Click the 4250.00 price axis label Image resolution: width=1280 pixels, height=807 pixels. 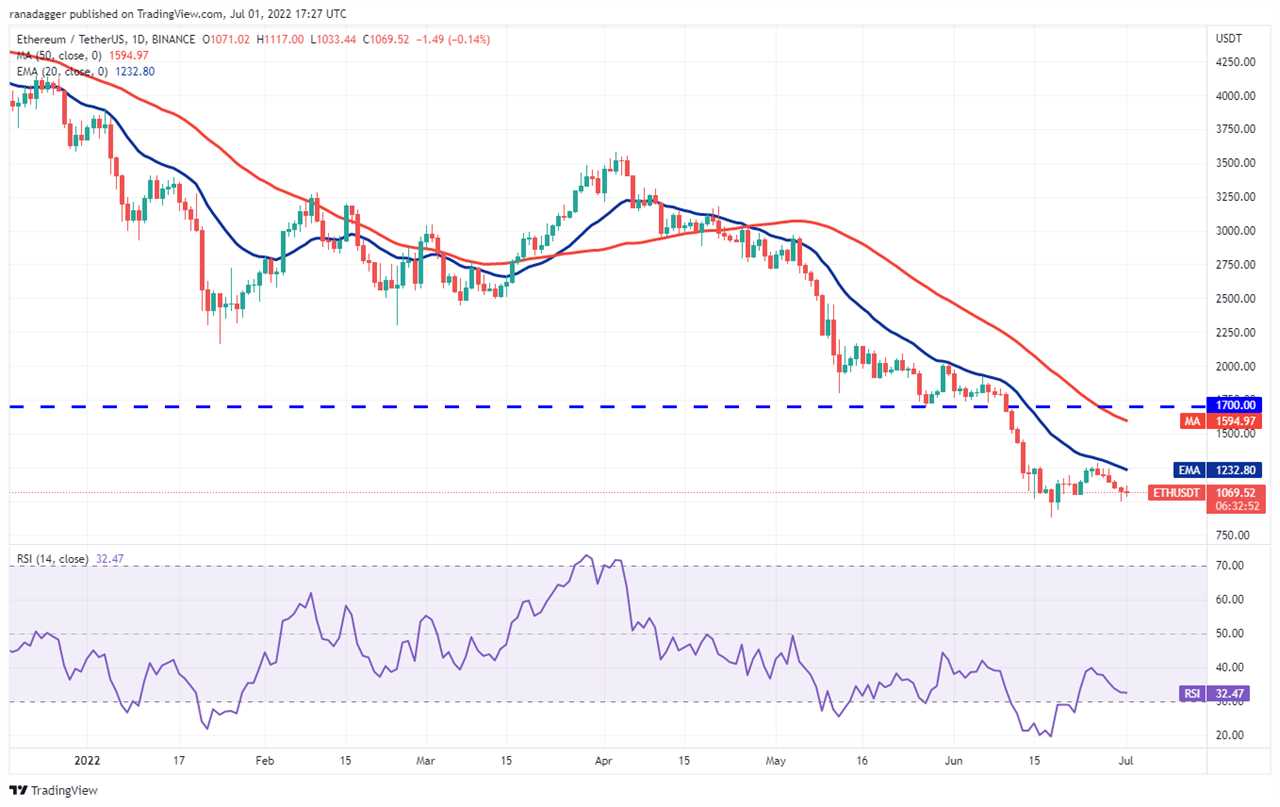pos(1237,62)
